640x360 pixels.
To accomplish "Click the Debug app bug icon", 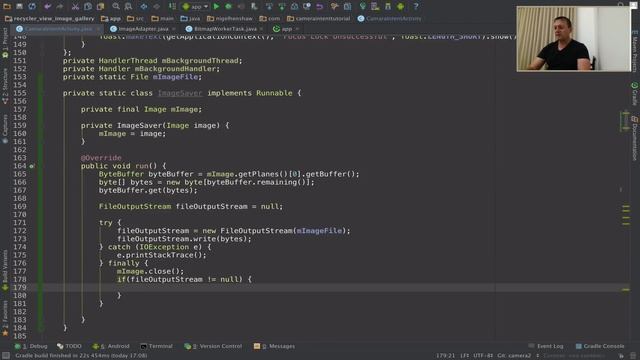I will [229, 6].
